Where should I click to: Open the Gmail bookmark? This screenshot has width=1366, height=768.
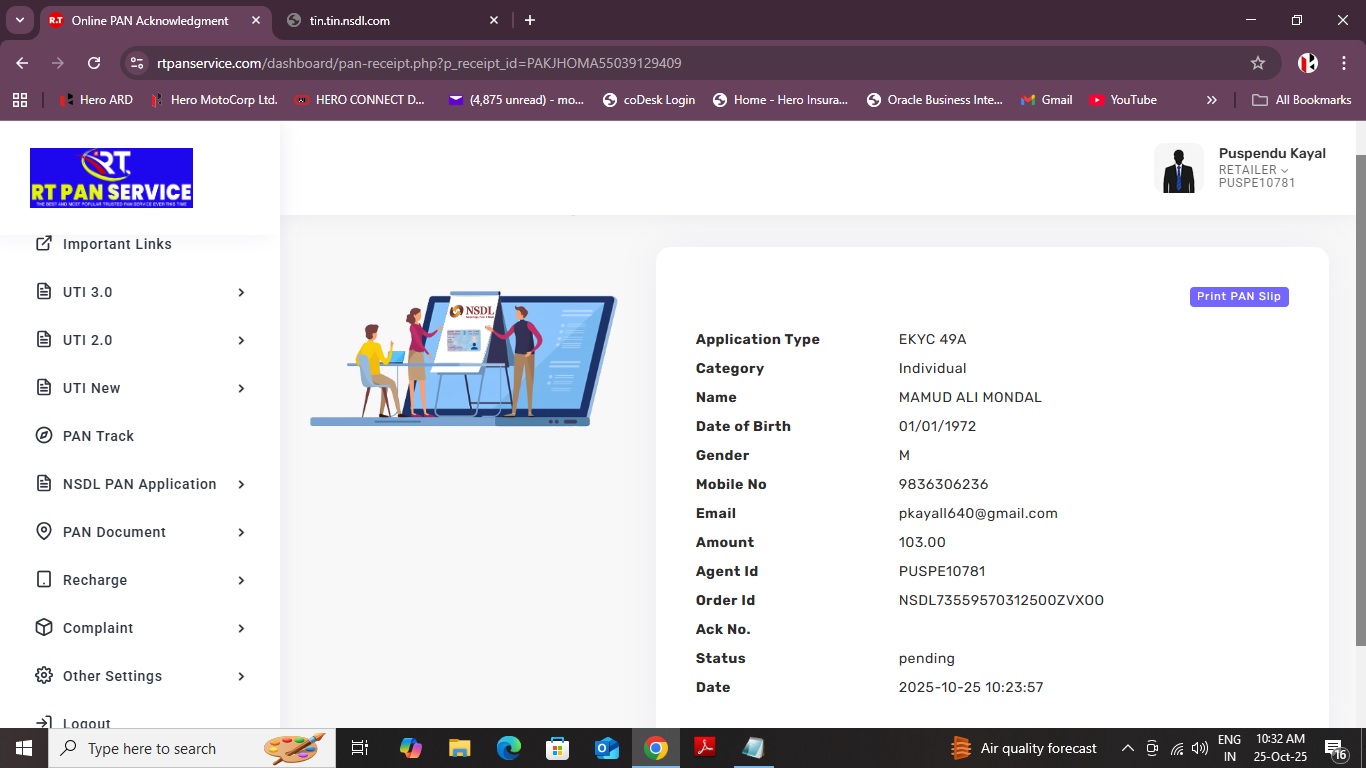pyautogui.click(x=1046, y=100)
